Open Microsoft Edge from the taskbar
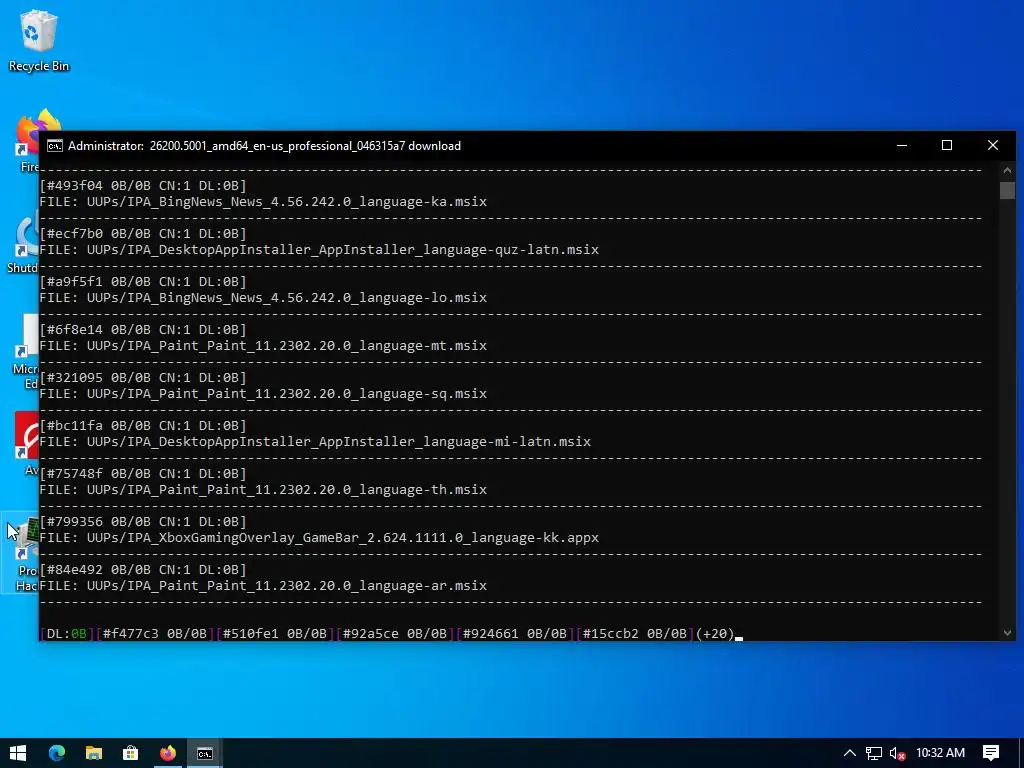 pyautogui.click(x=57, y=753)
